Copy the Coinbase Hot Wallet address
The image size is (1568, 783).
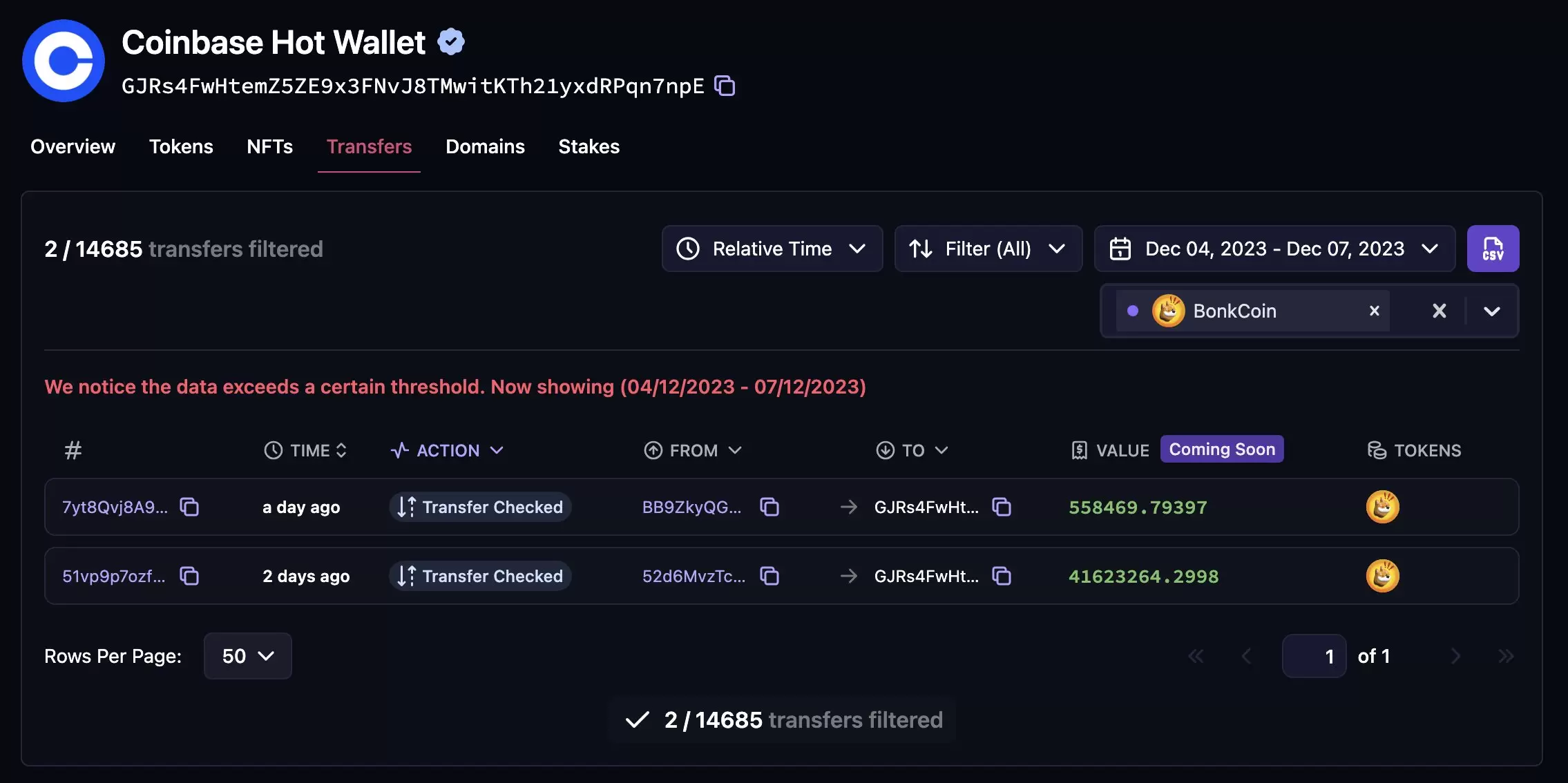click(725, 86)
